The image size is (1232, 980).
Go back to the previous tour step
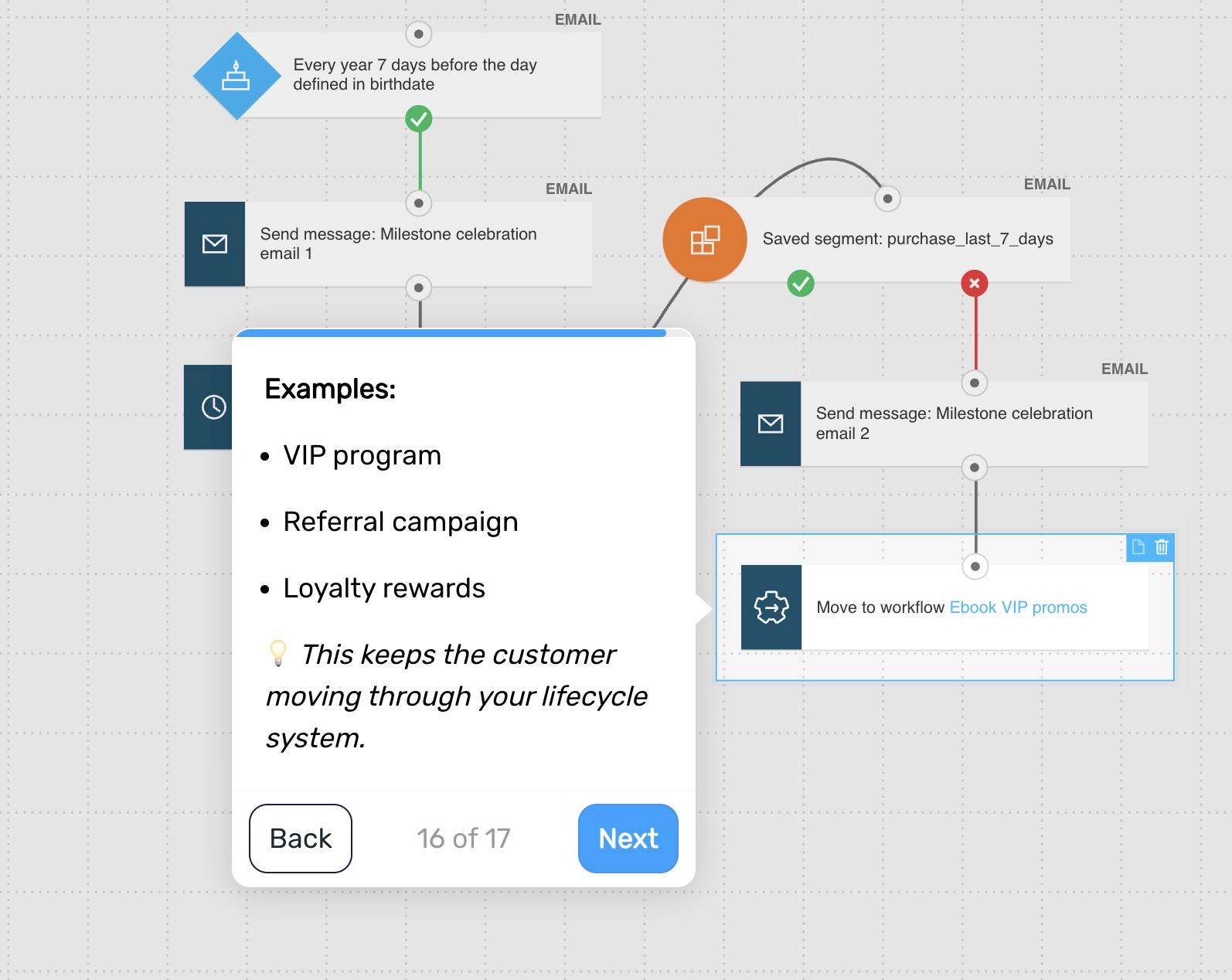pos(301,839)
